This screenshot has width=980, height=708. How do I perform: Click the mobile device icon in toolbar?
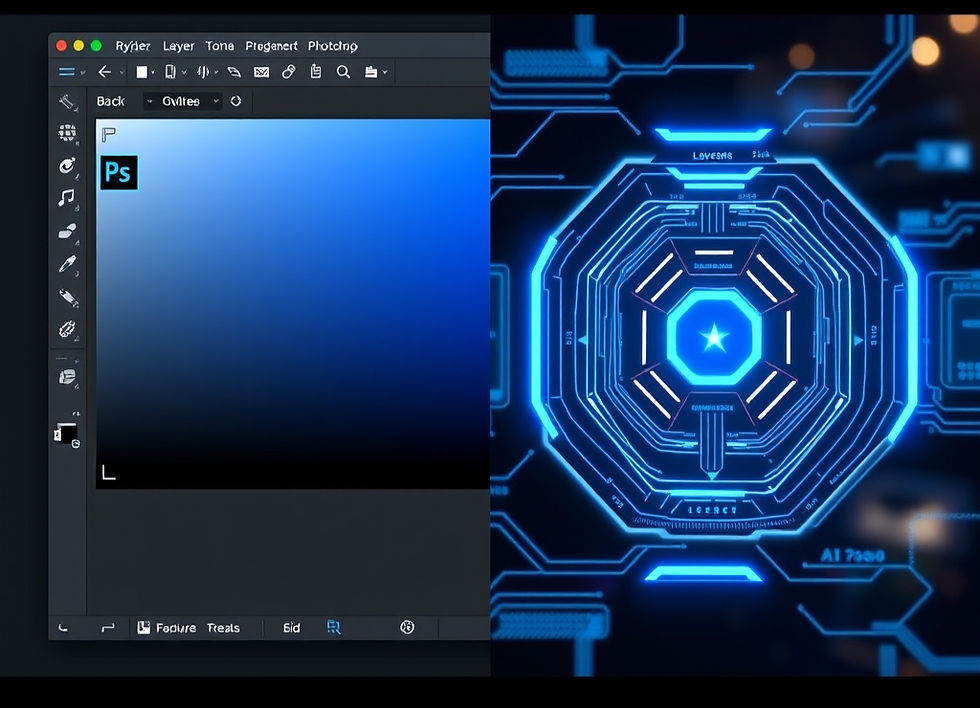coord(170,72)
